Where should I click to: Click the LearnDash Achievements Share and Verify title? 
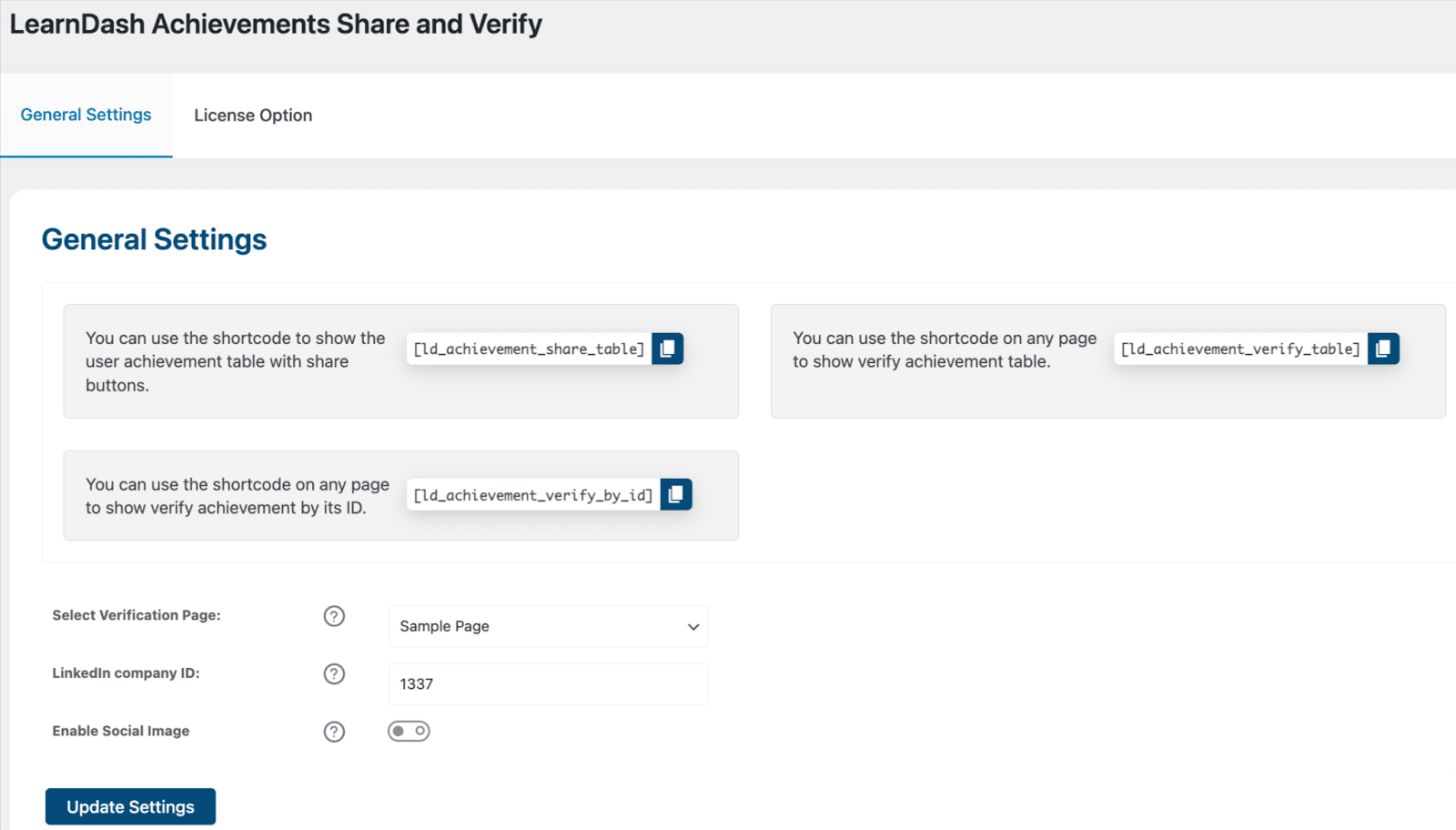click(x=276, y=24)
